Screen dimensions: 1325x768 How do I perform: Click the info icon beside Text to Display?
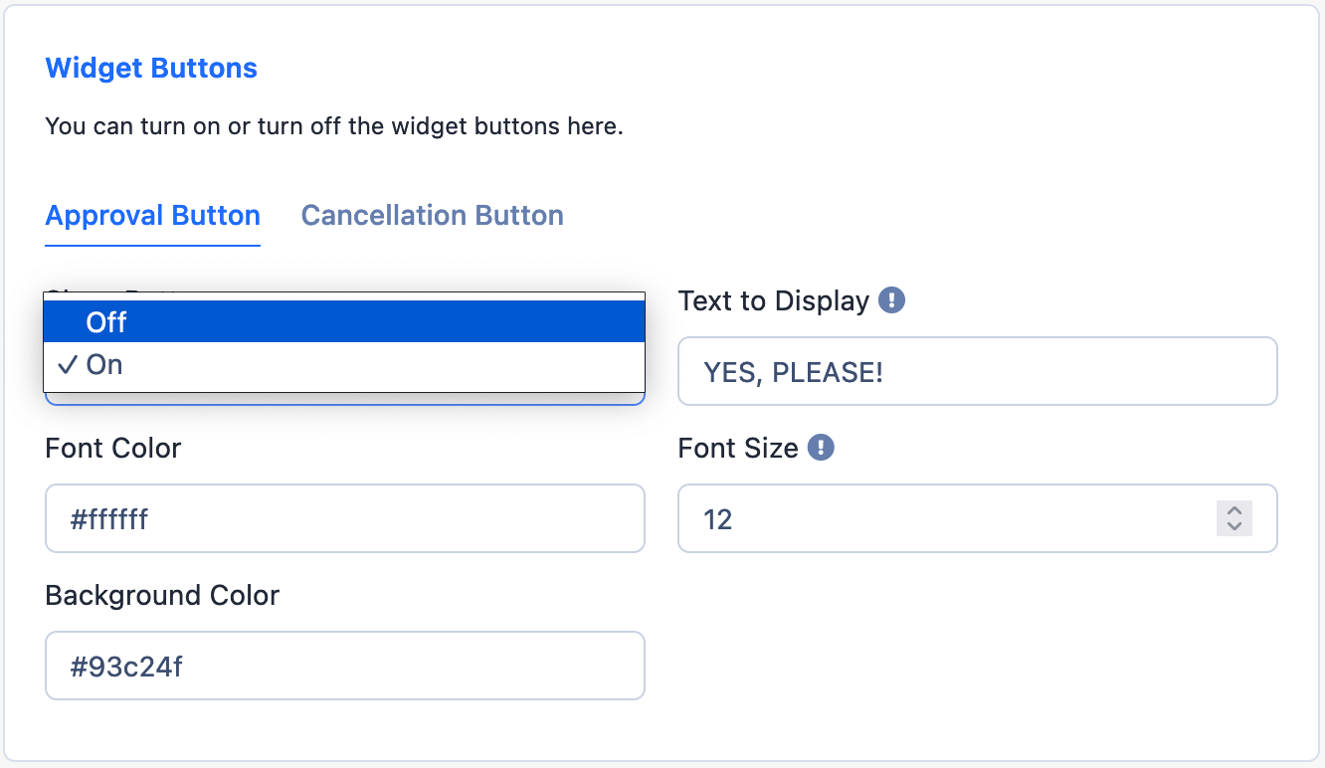tap(891, 300)
